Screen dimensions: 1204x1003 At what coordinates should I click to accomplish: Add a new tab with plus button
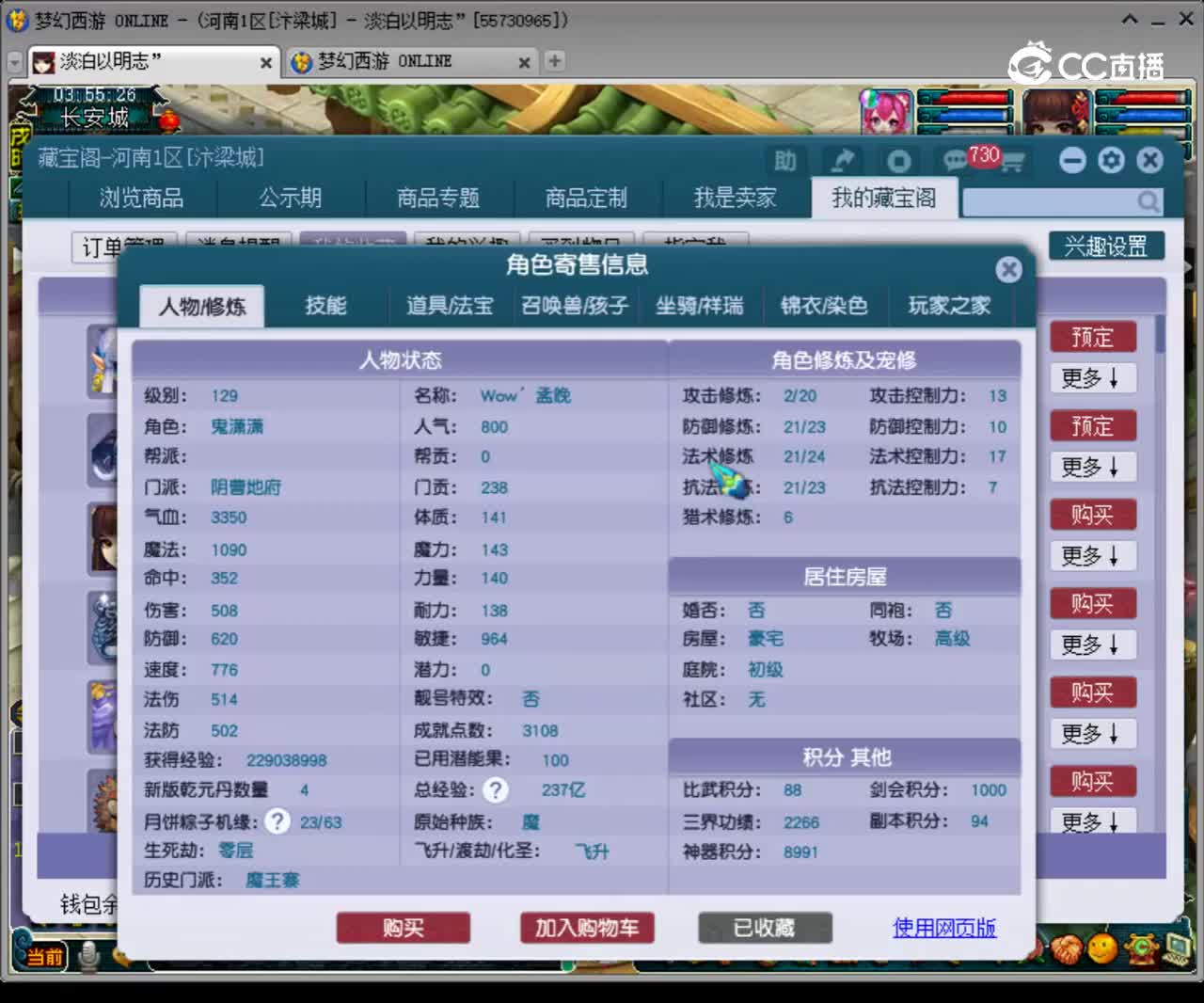555,61
